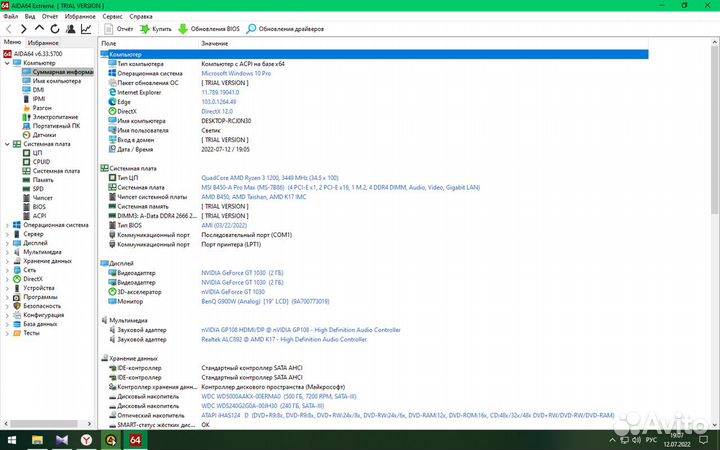Select the ACPI tree item

[x=34, y=216]
